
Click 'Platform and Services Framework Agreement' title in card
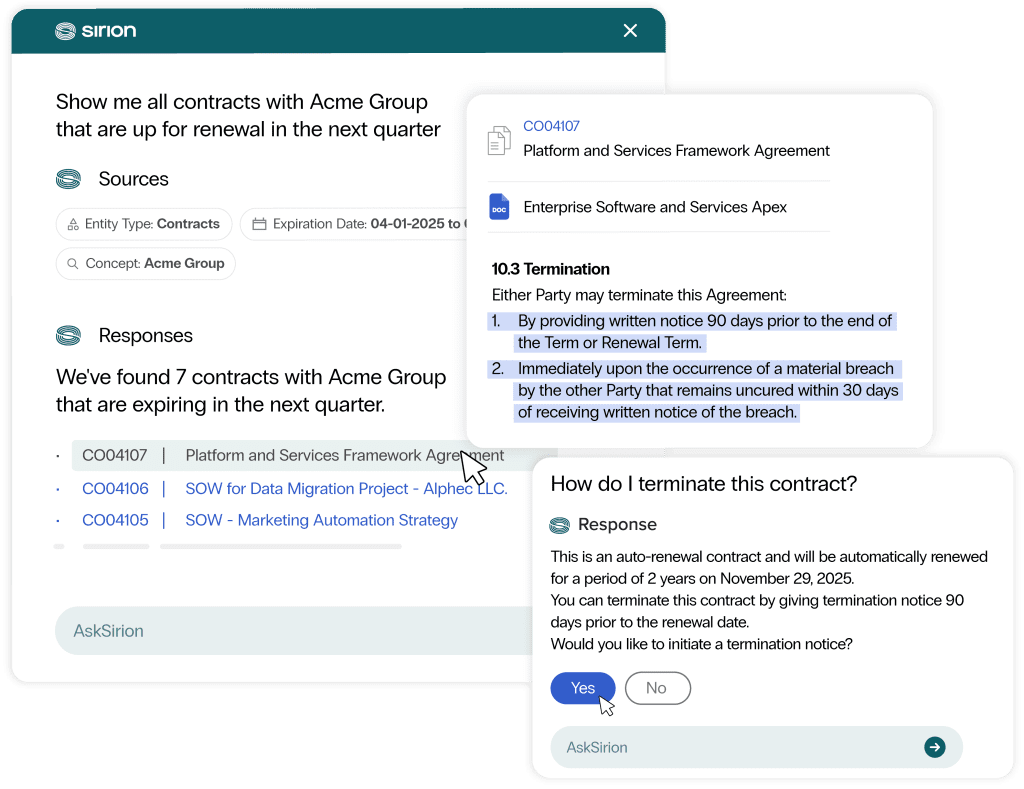click(x=677, y=151)
